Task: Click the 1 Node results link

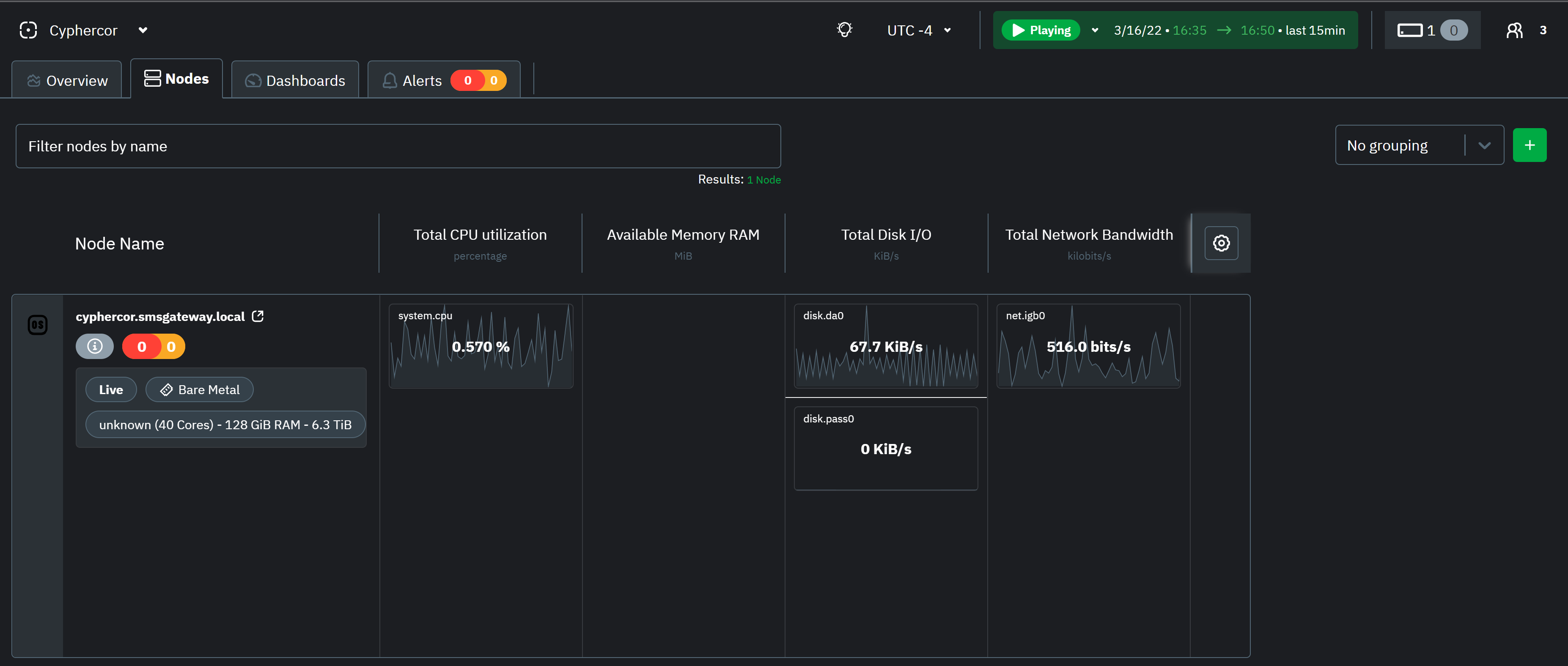Action: 764,179
